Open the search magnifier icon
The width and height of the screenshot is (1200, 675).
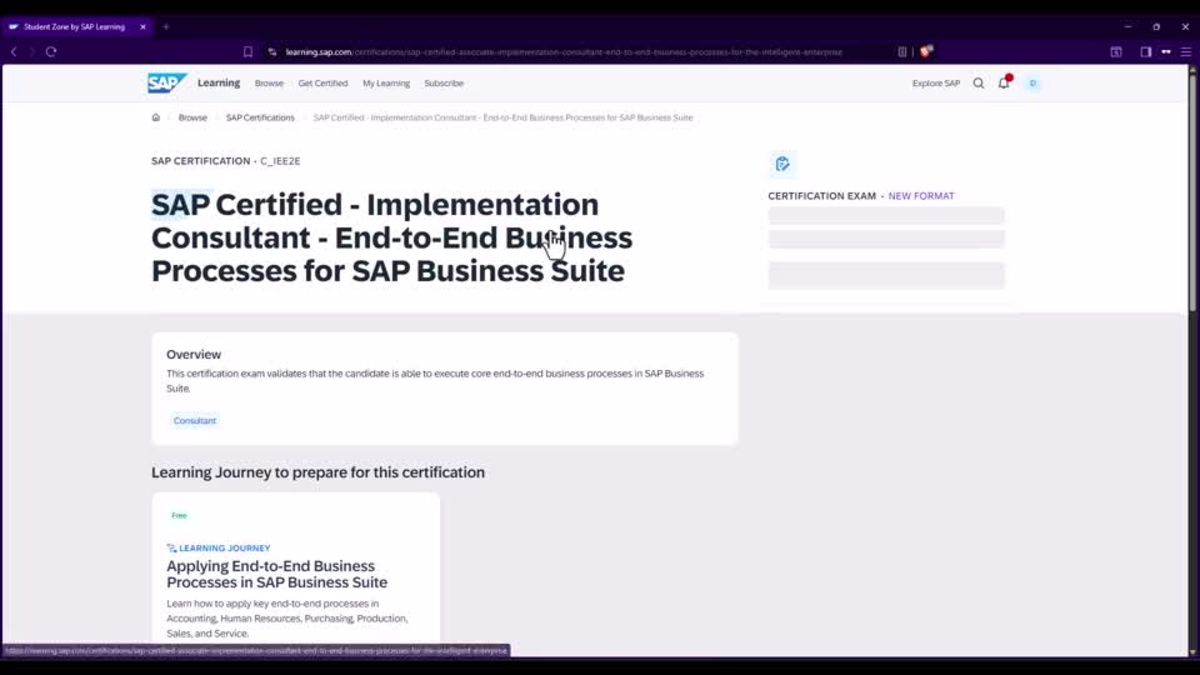979,83
